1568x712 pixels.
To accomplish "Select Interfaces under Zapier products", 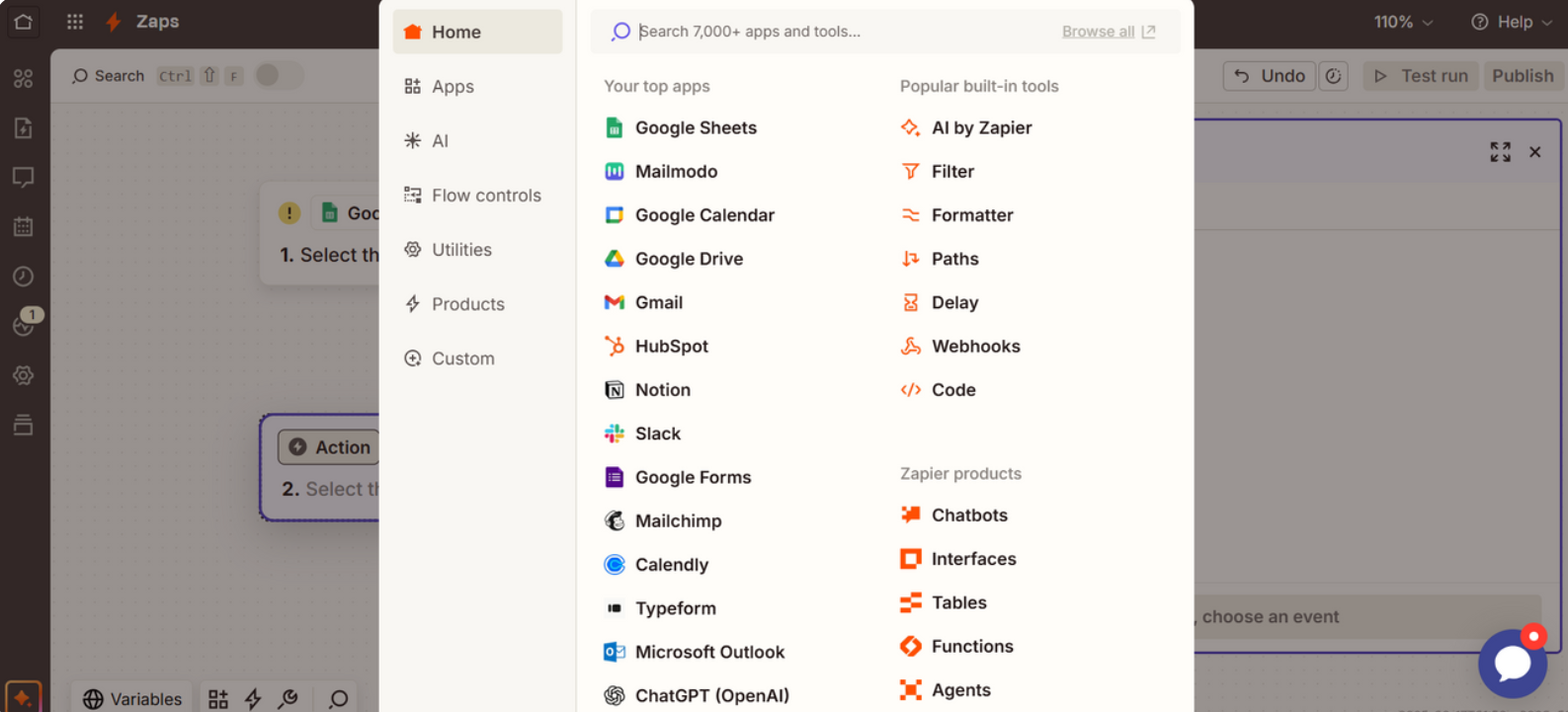I will click(x=958, y=559).
